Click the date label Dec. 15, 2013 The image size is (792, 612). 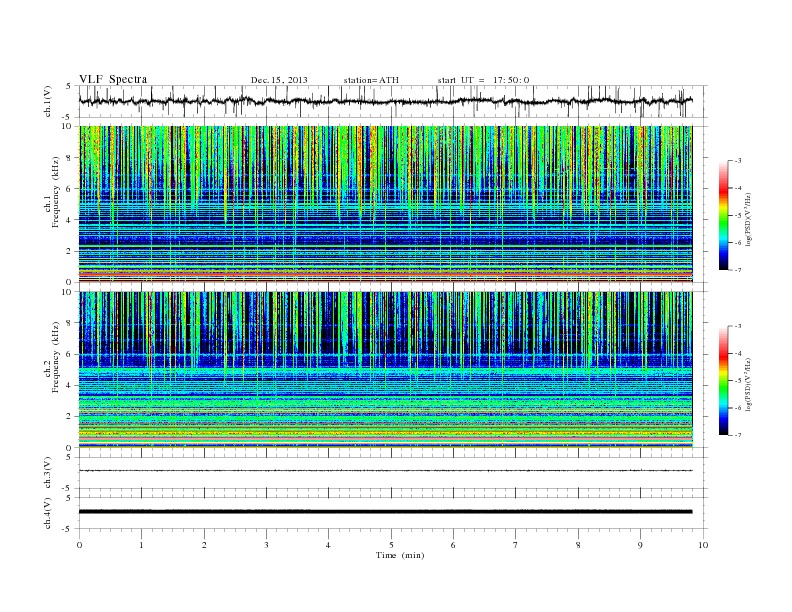click(279, 80)
